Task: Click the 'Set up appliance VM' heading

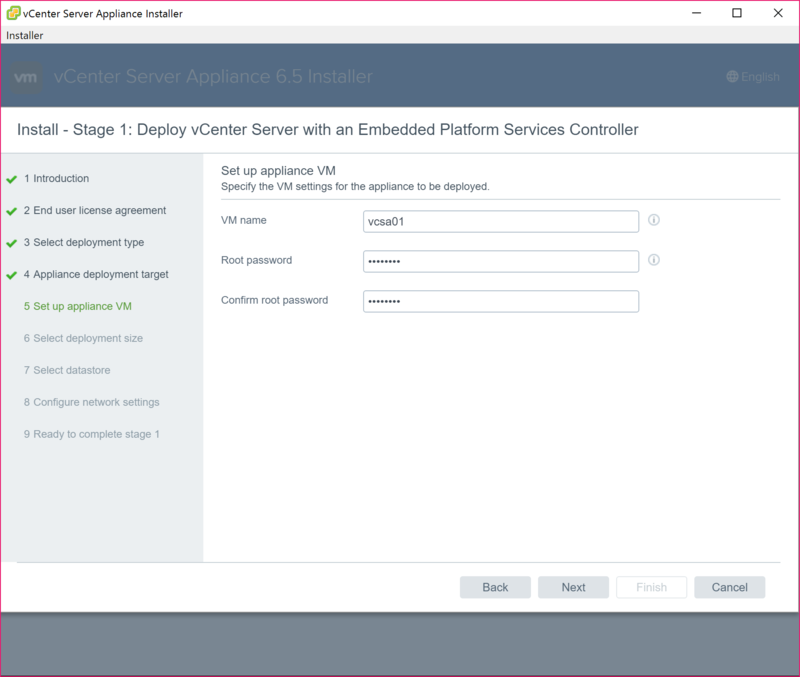Action: (278, 171)
